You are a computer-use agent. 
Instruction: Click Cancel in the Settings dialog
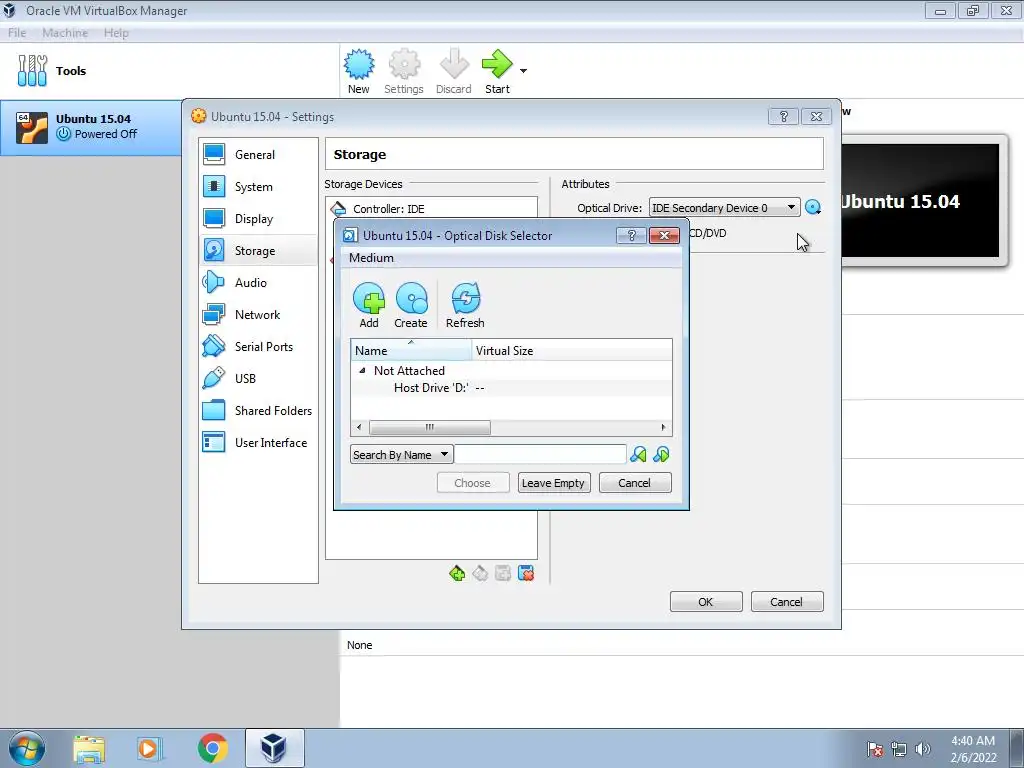click(x=786, y=601)
